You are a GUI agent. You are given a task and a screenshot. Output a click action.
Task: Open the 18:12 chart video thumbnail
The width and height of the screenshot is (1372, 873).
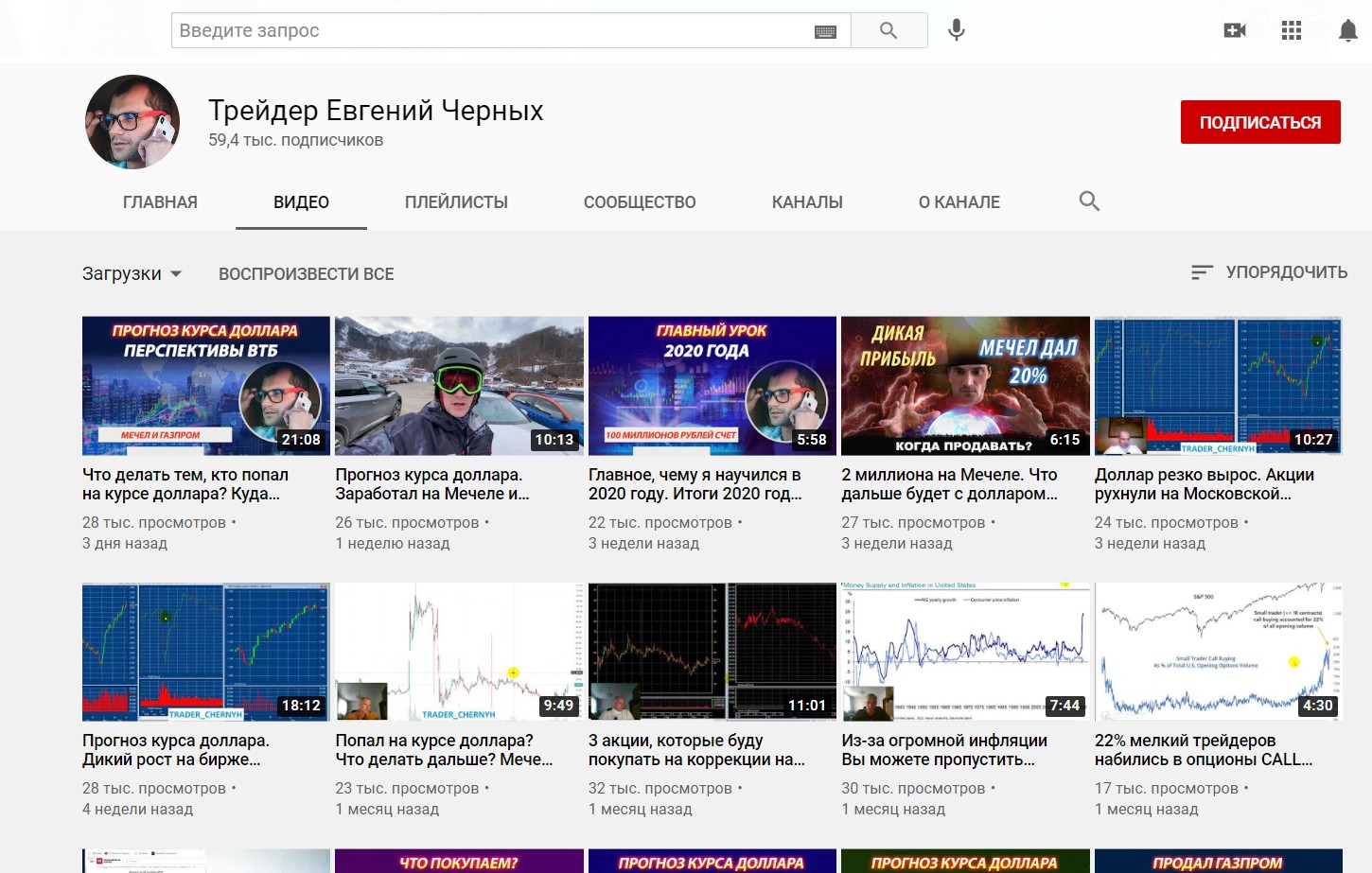206,652
